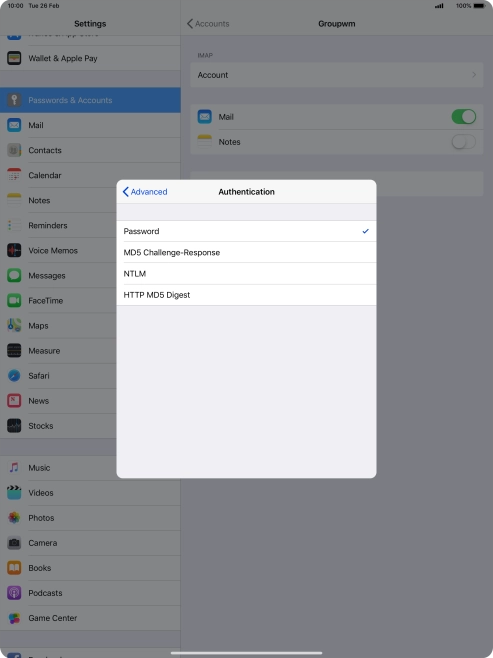Open Passwords & Accounts settings

point(90,100)
